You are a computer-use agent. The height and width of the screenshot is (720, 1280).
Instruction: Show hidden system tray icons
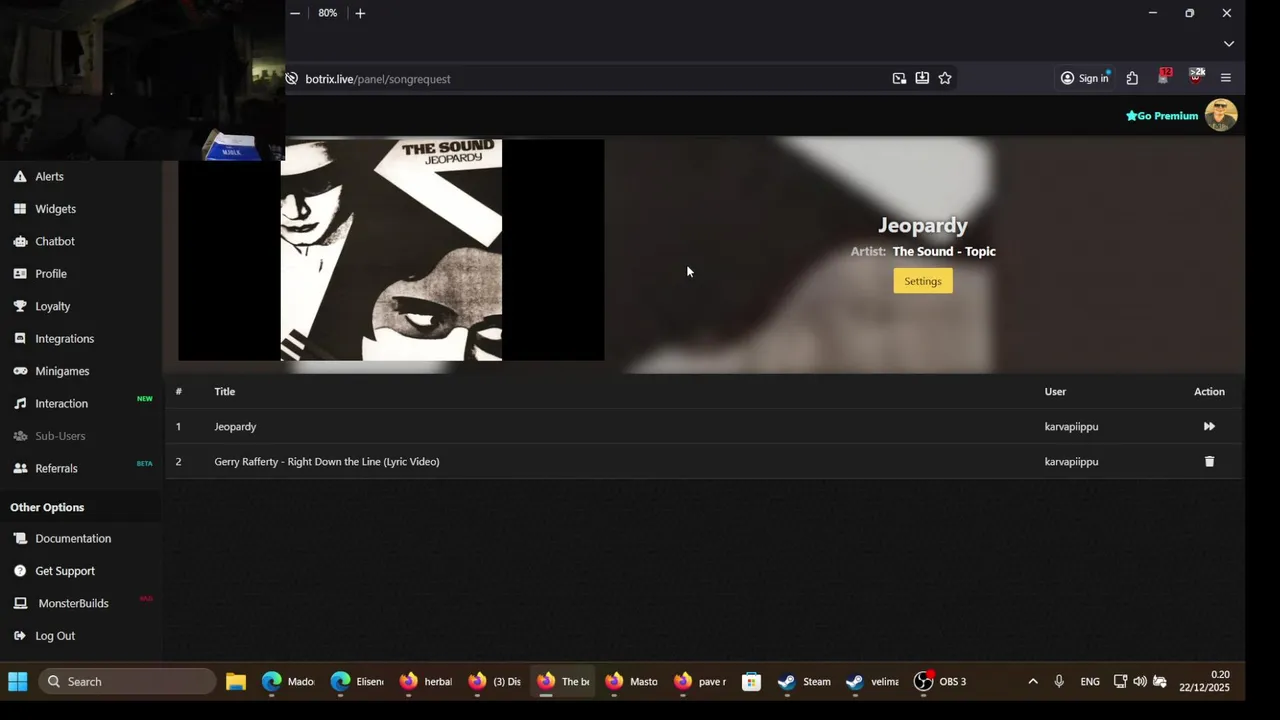tap(1033, 682)
